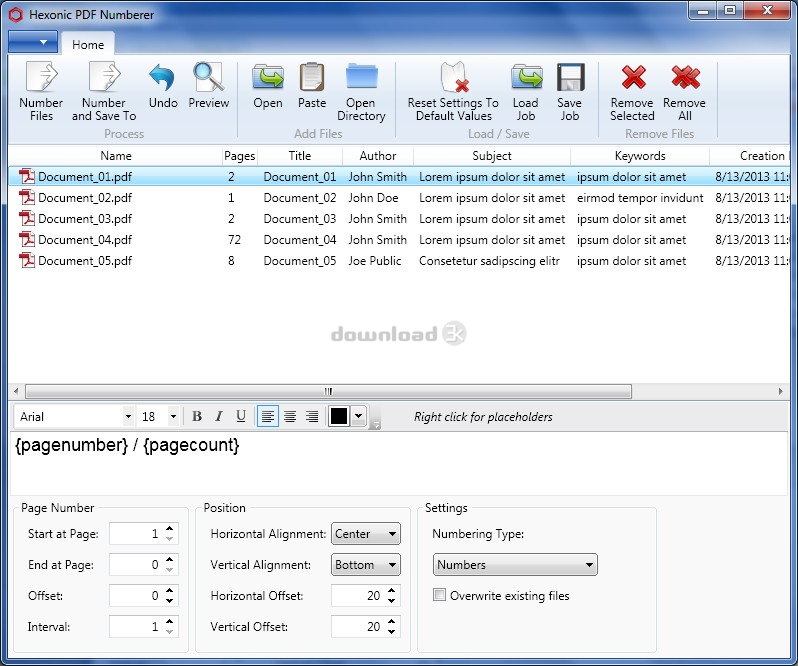Save Job with the floppy icon
798x666 pixels.
point(570,77)
